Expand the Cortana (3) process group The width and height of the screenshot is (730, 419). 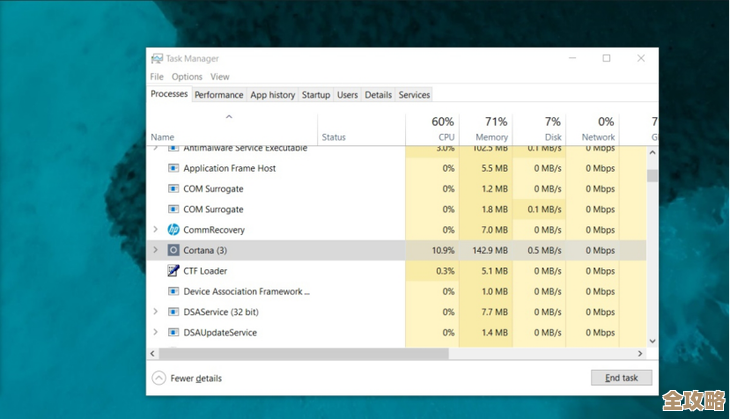point(155,250)
